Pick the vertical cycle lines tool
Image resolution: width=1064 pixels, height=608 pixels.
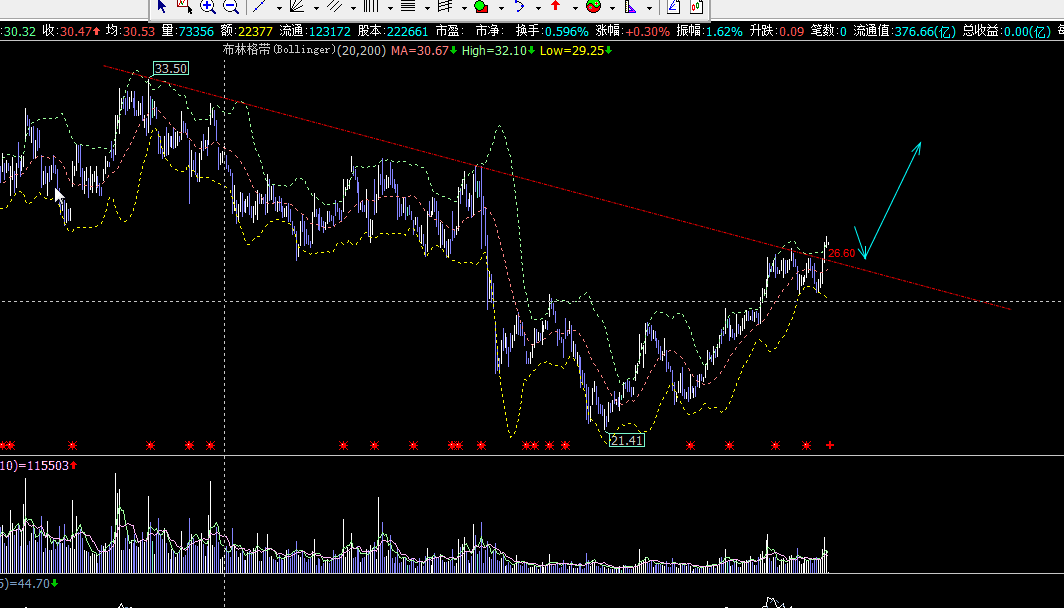pos(371,7)
